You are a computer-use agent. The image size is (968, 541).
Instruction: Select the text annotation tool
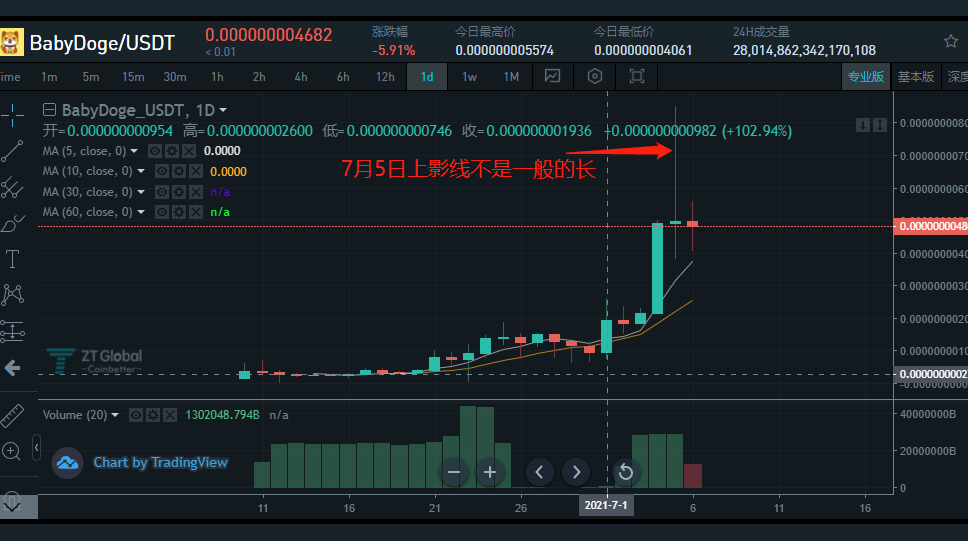point(12,259)
